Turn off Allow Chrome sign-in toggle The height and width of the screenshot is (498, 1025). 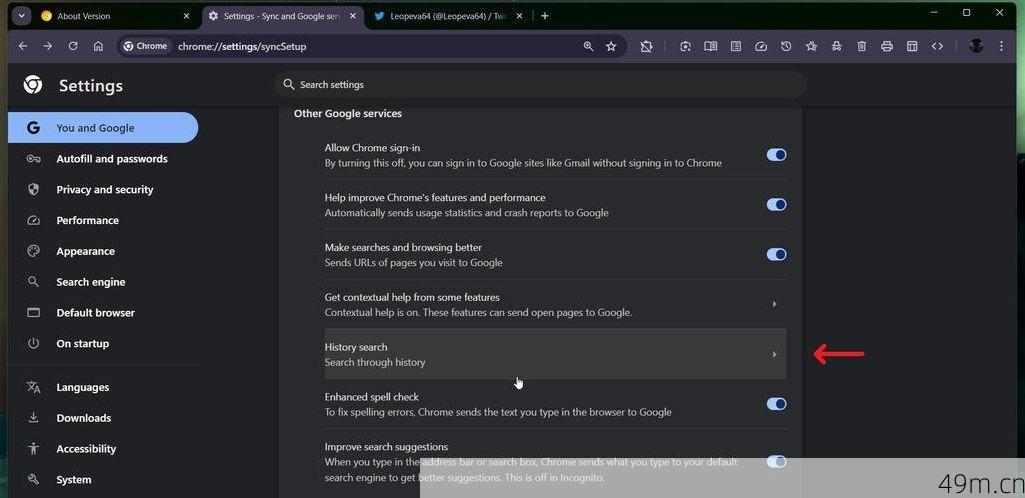tap(776, 155)
